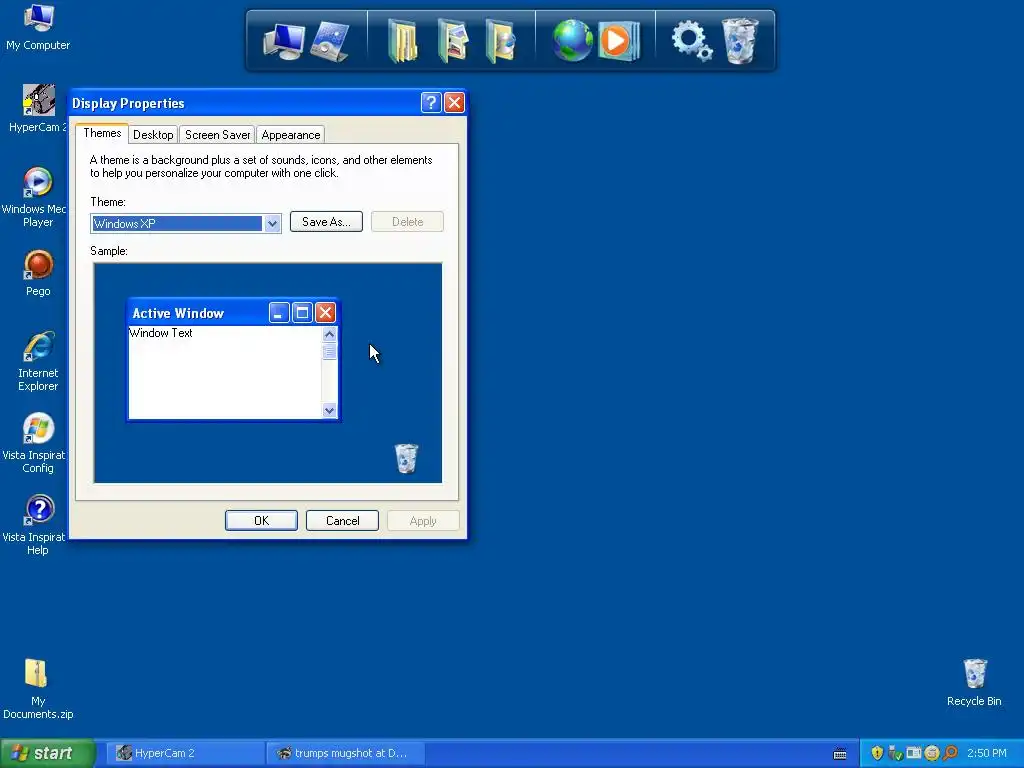Launch the globe browser icon in the dock
Image resolution: width=1024 pixels, height=768 pixels.
click(x=572, y=40)
